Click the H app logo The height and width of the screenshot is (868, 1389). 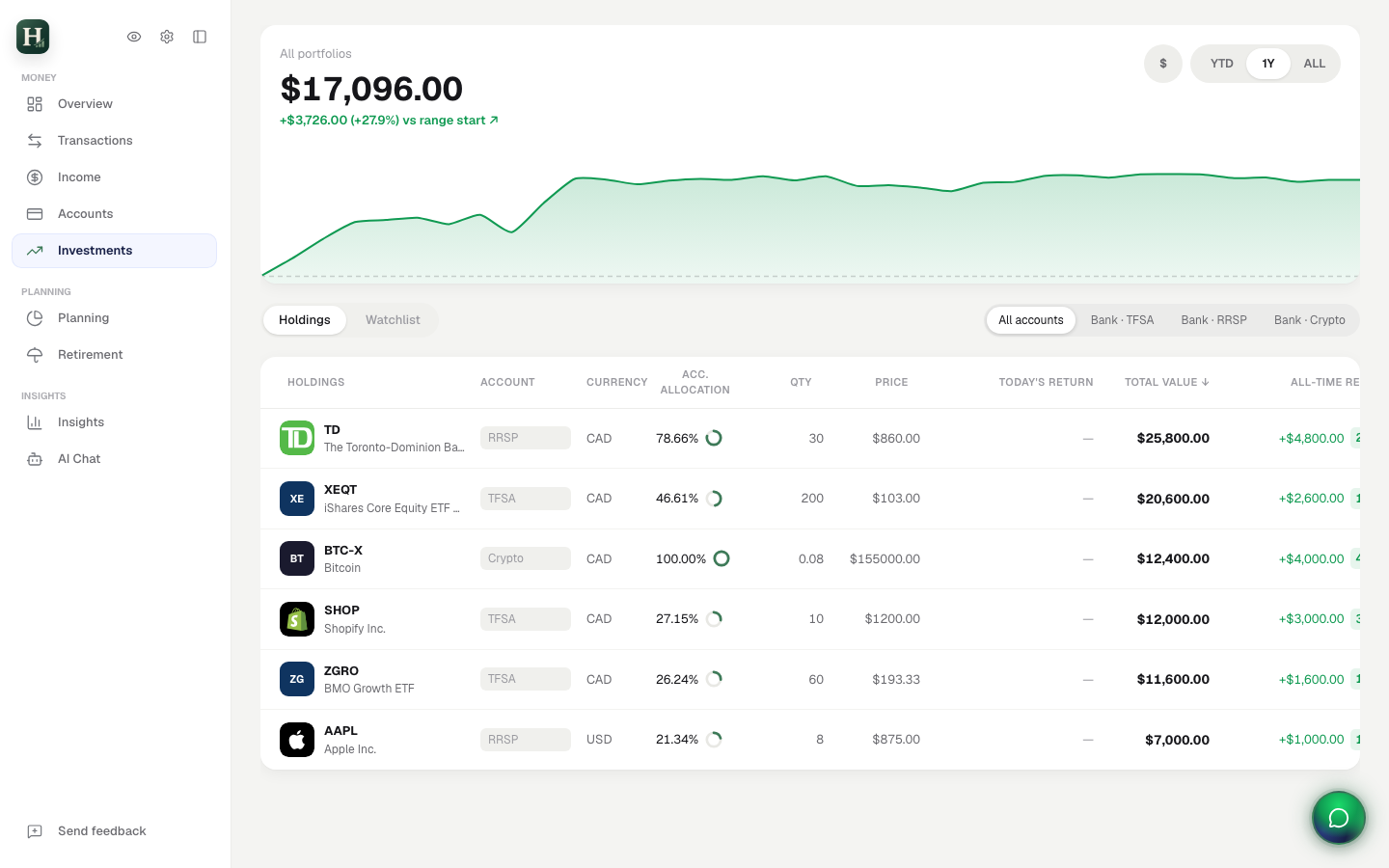(33, 37)
